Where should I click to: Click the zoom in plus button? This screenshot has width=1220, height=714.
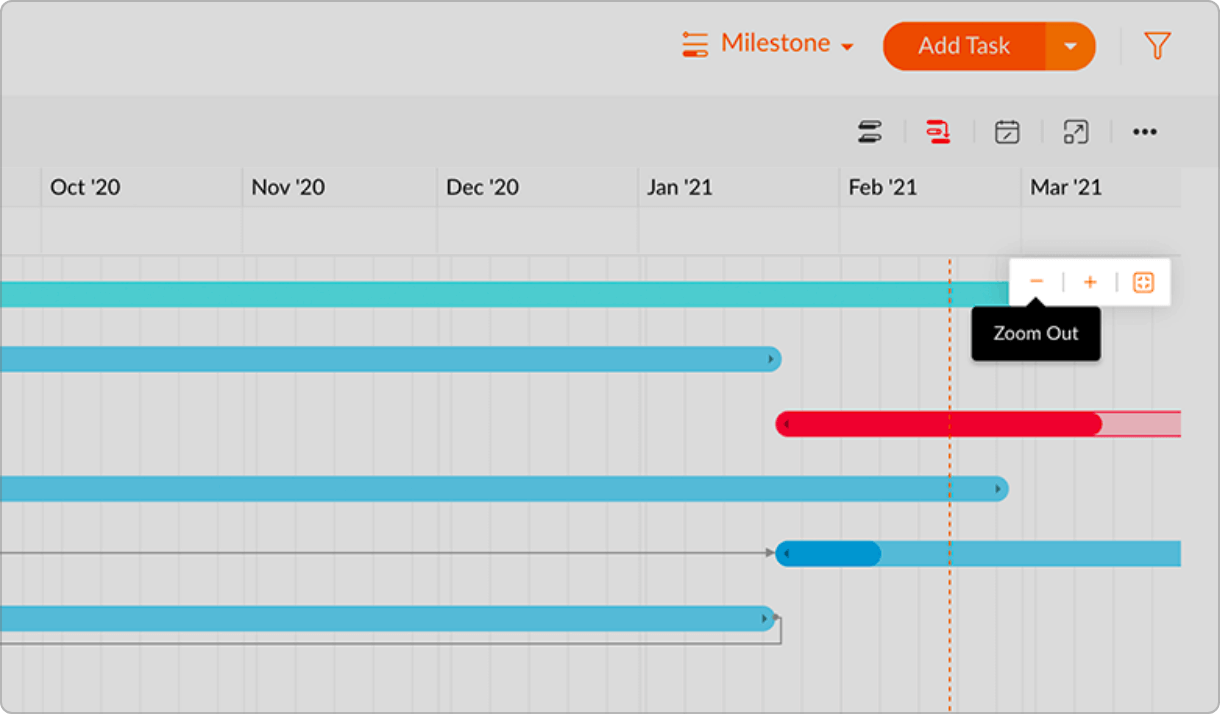(1090, 283)
